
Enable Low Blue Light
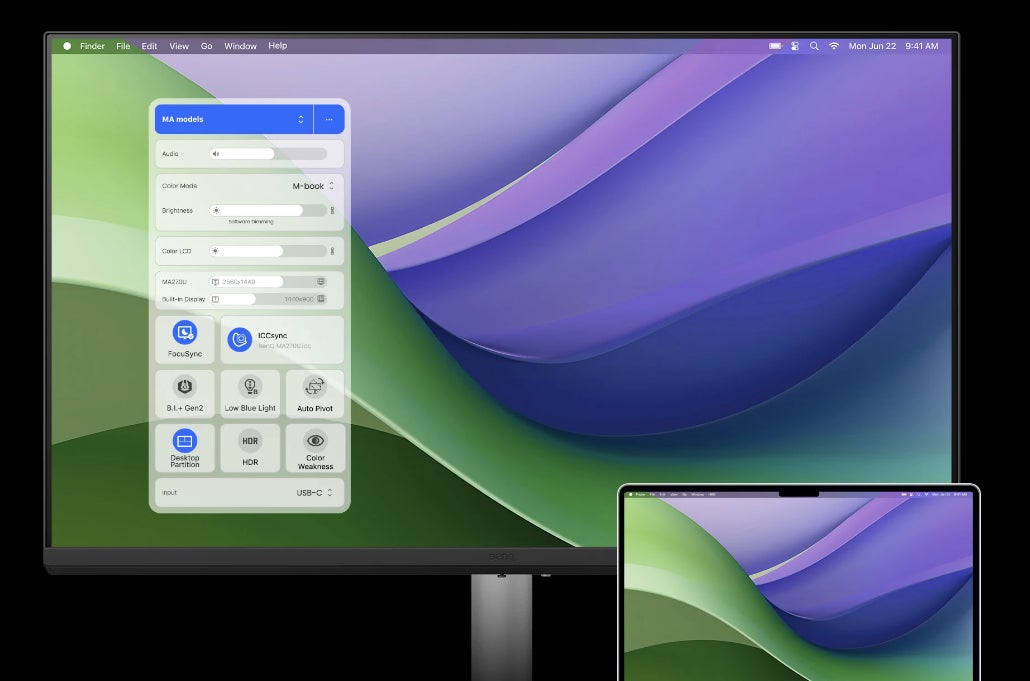click(x=250, y=393)
